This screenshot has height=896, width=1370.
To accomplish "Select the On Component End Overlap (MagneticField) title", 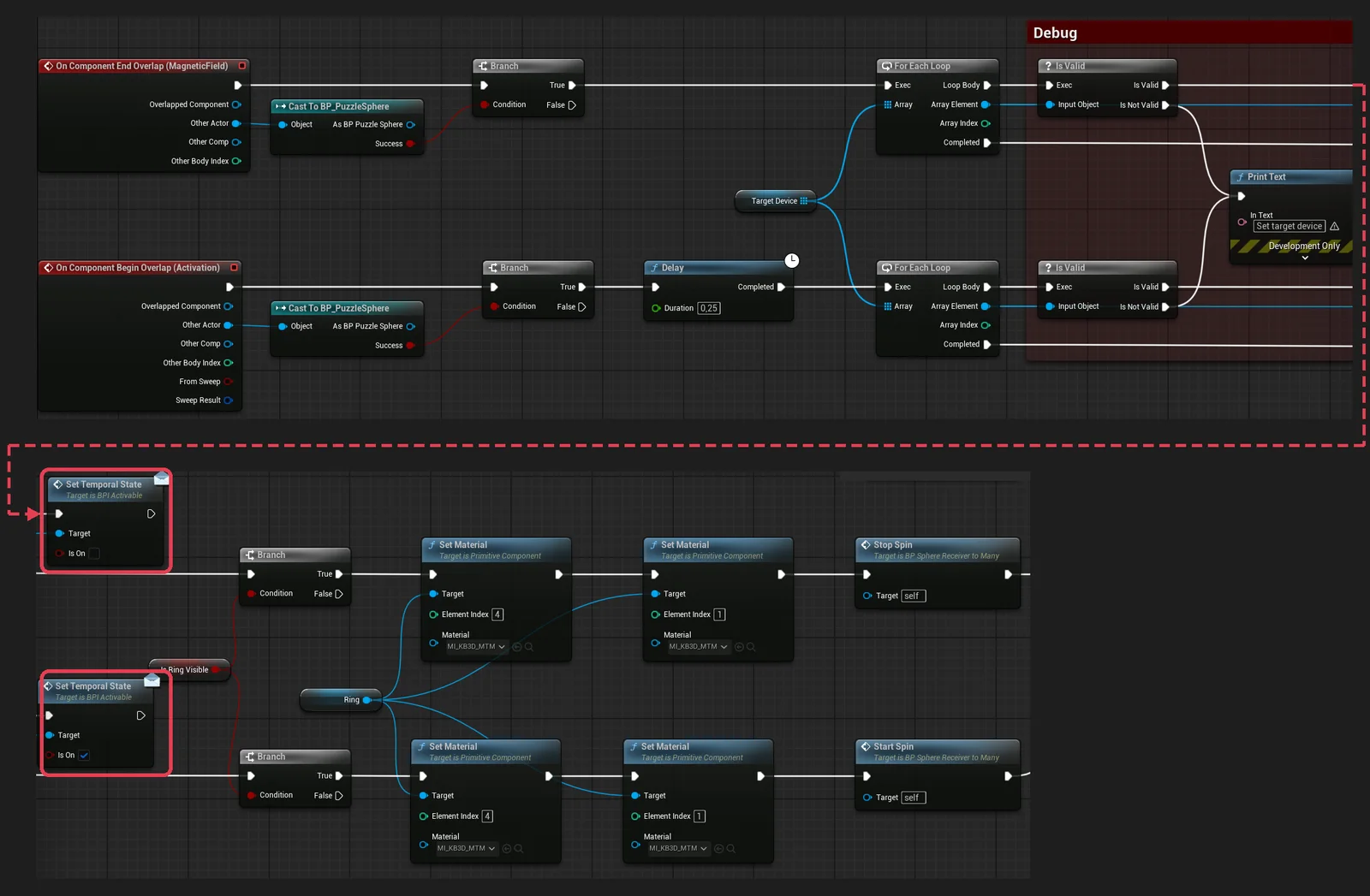I will [x=142, y=66].
